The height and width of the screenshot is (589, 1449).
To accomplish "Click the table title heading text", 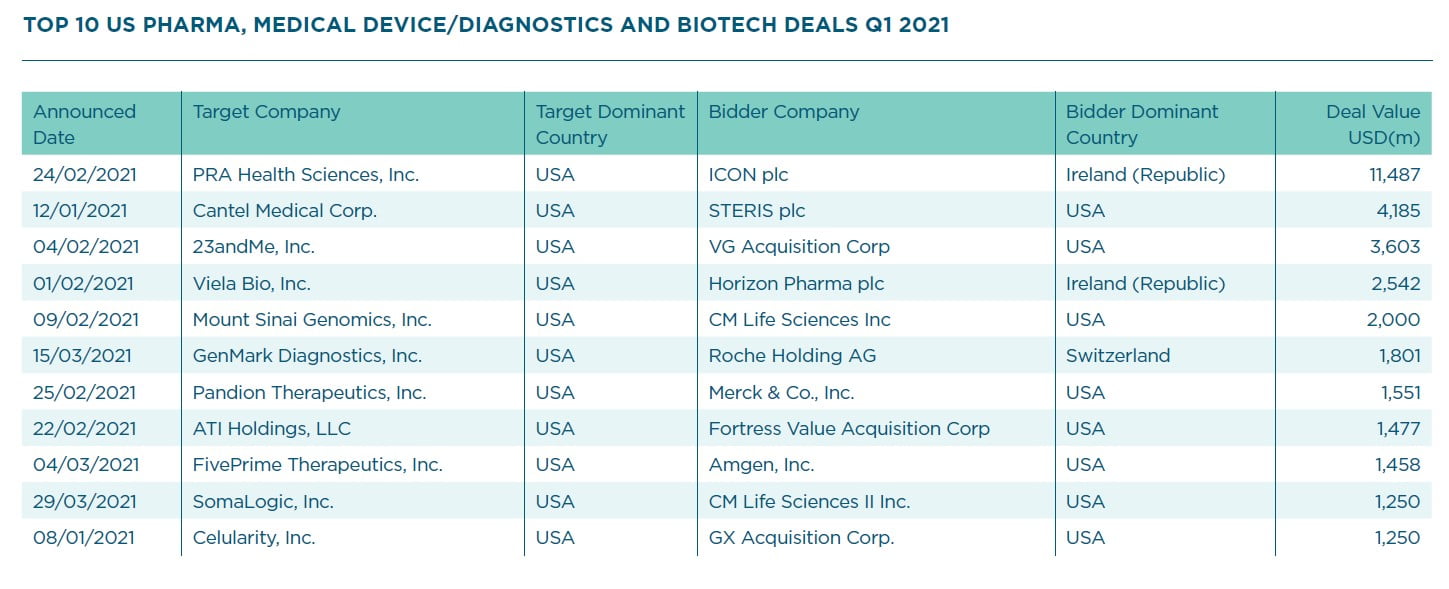I will pos(486,25).
